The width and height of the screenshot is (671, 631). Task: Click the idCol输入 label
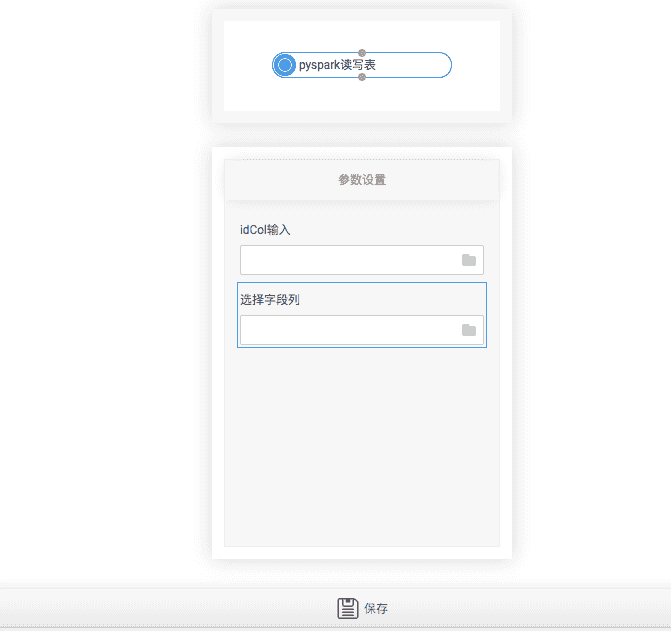coord(265,230)
